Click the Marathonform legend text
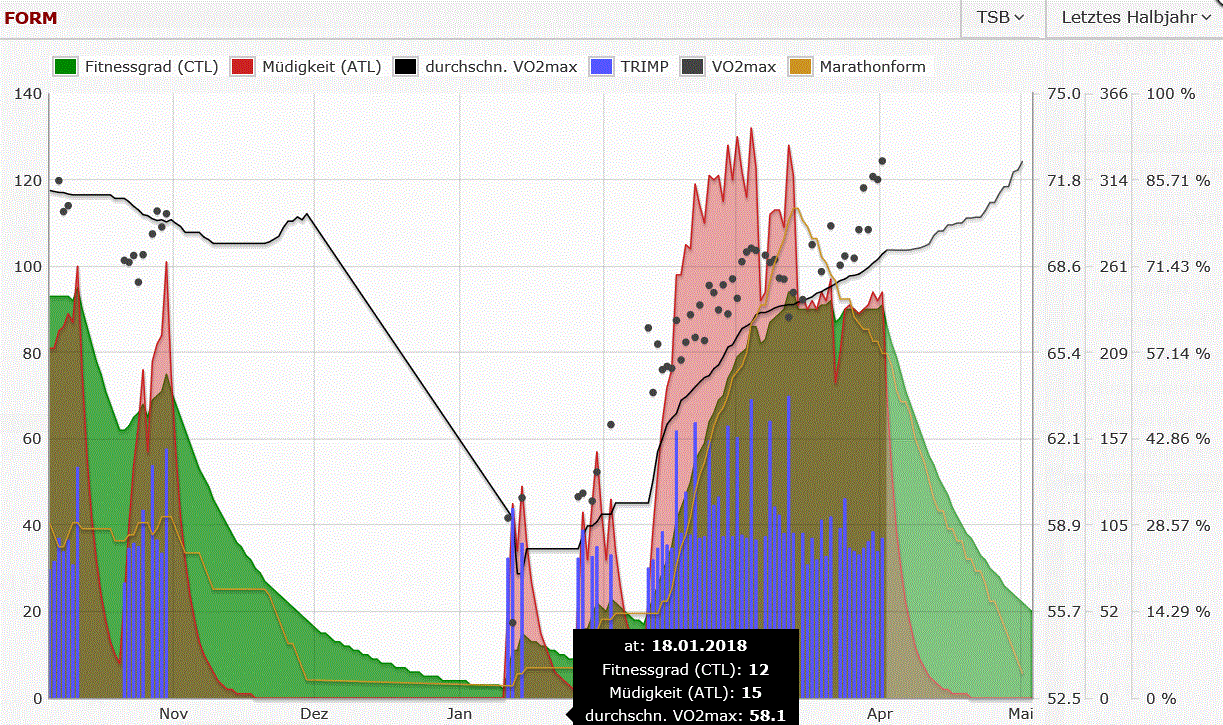This screenshot has height=725, width=1223. (872, 67)
